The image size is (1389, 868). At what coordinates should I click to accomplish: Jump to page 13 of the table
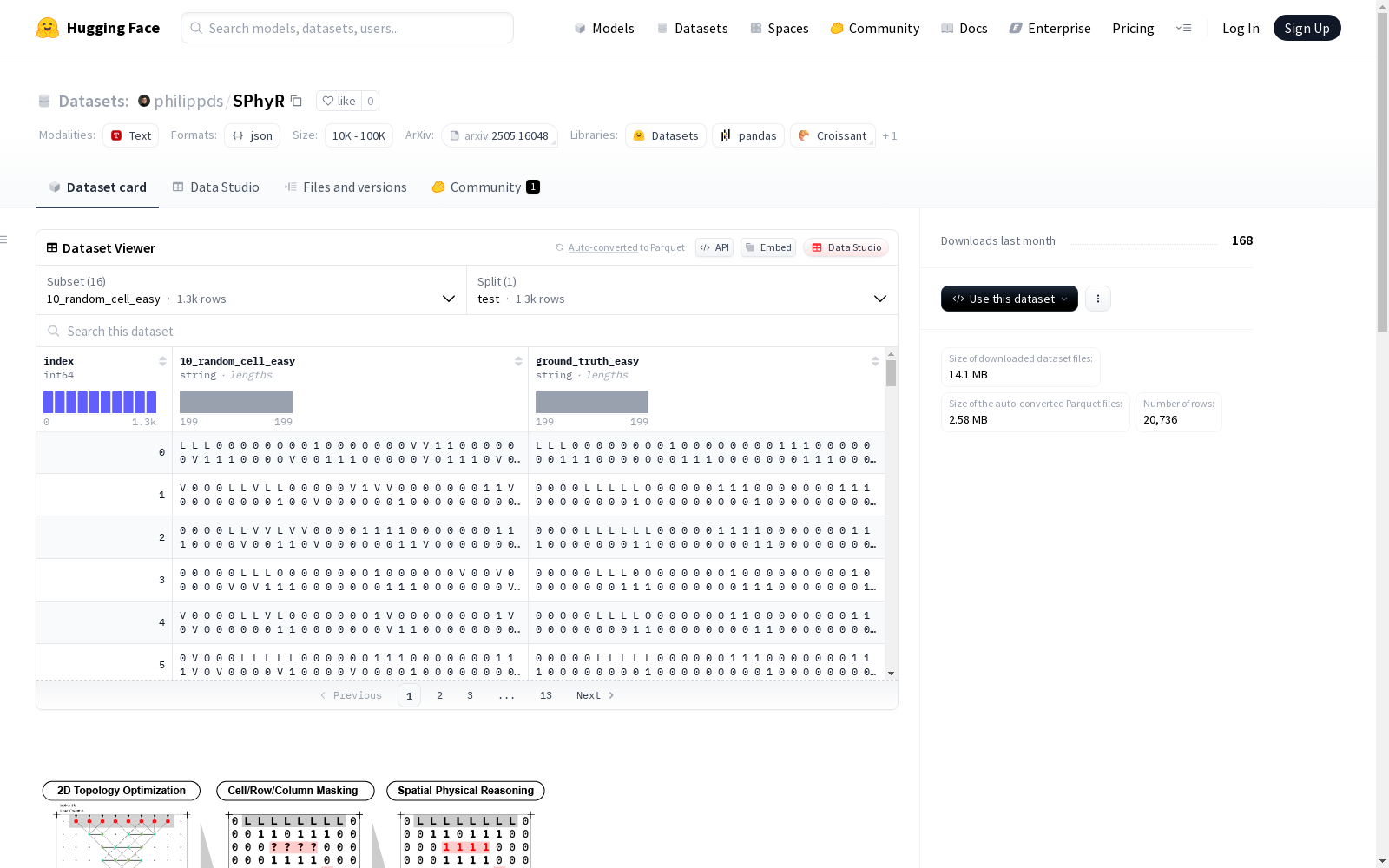tap(546, 695)
